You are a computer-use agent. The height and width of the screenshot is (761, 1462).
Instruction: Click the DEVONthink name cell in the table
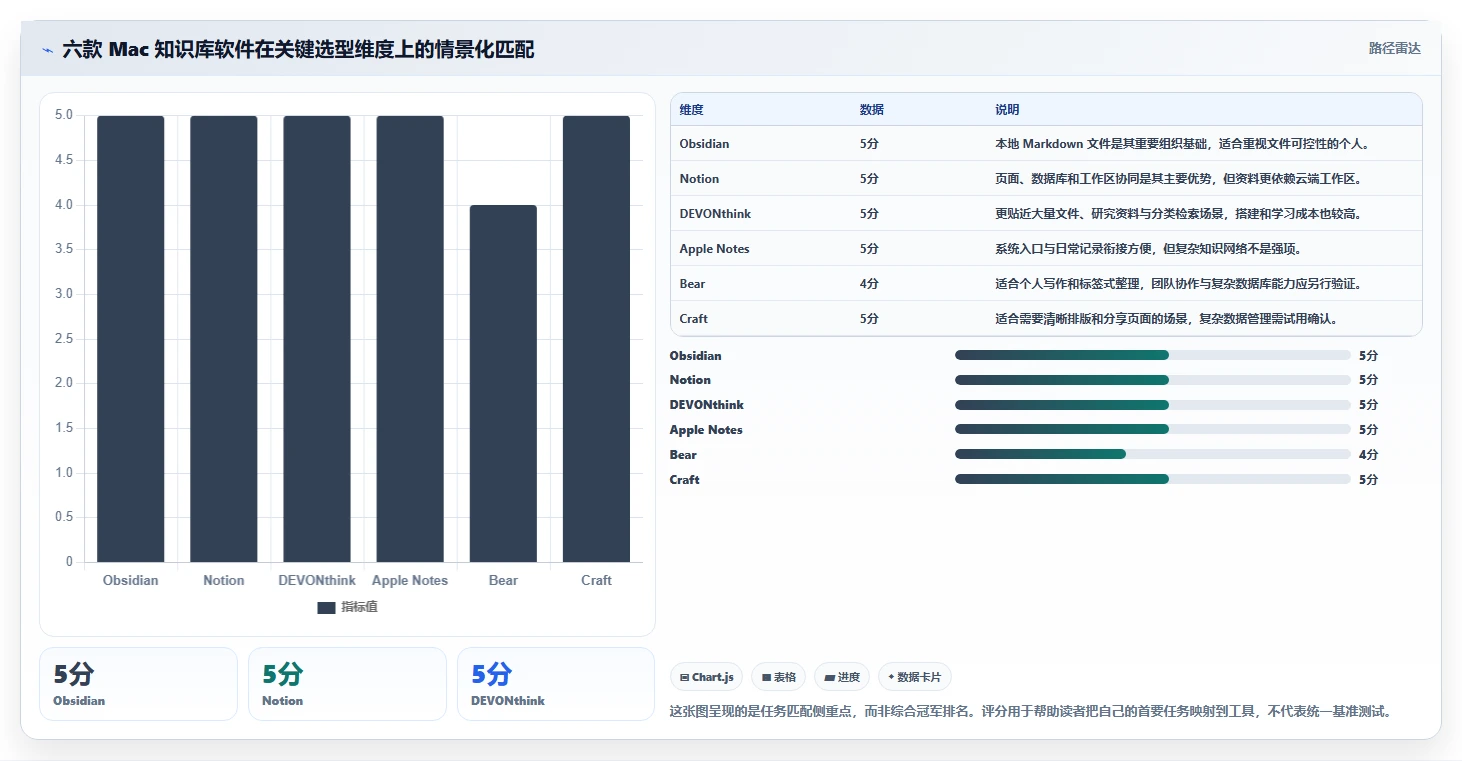(715, 214)
